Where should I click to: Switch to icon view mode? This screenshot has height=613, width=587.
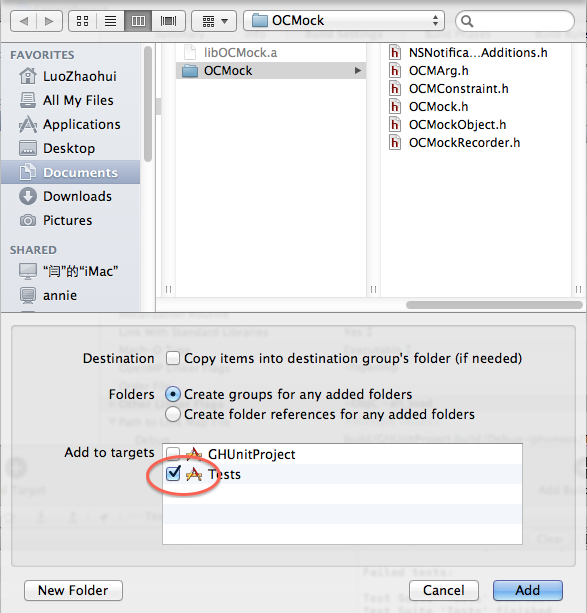pos(83,21)
